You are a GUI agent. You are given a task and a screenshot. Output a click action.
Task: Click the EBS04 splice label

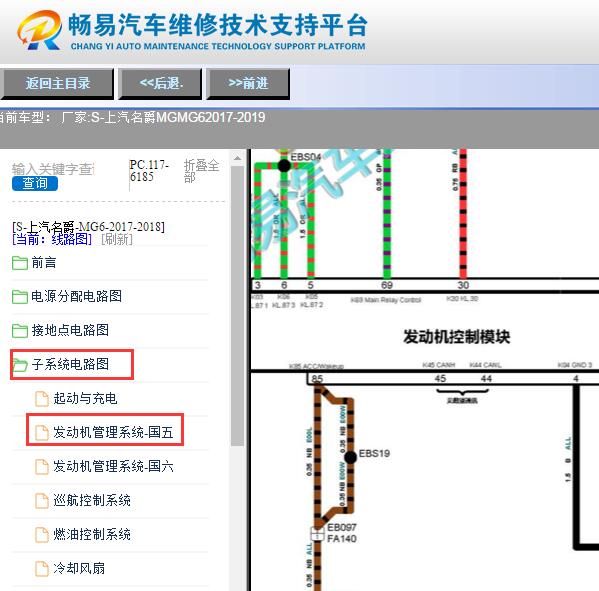click(x=306, y=157)
